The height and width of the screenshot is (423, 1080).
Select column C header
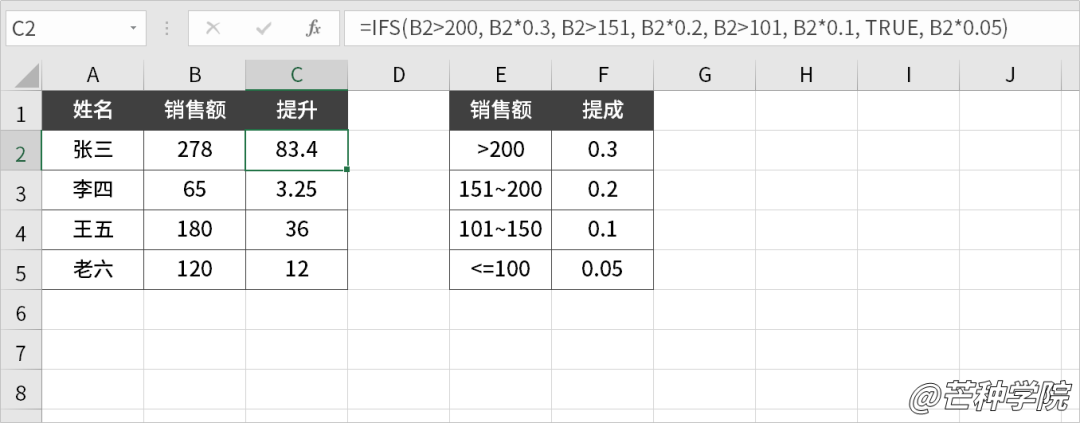click(x=296, y=74)
